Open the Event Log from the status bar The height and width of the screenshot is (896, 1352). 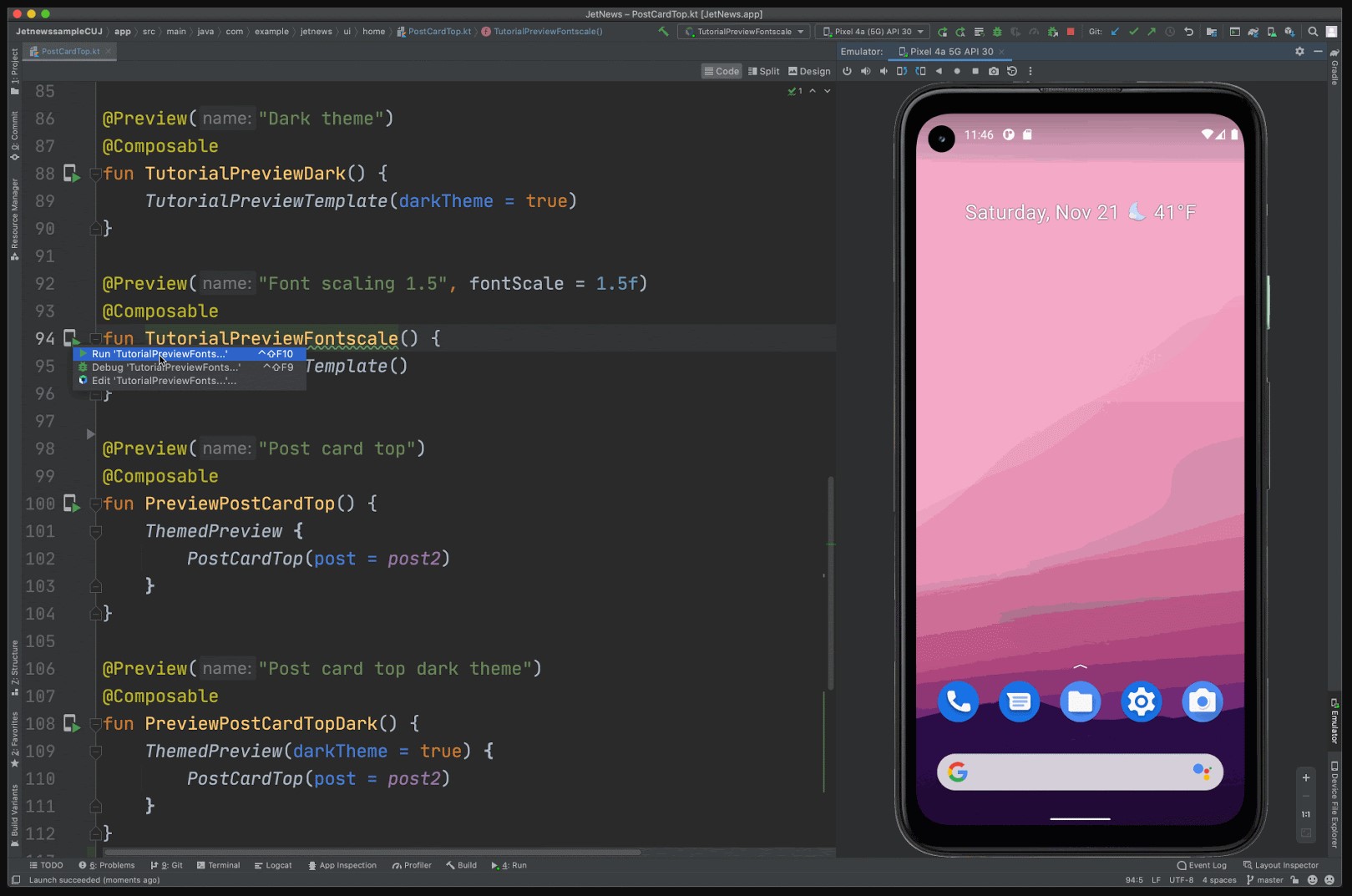(1206, 865)
